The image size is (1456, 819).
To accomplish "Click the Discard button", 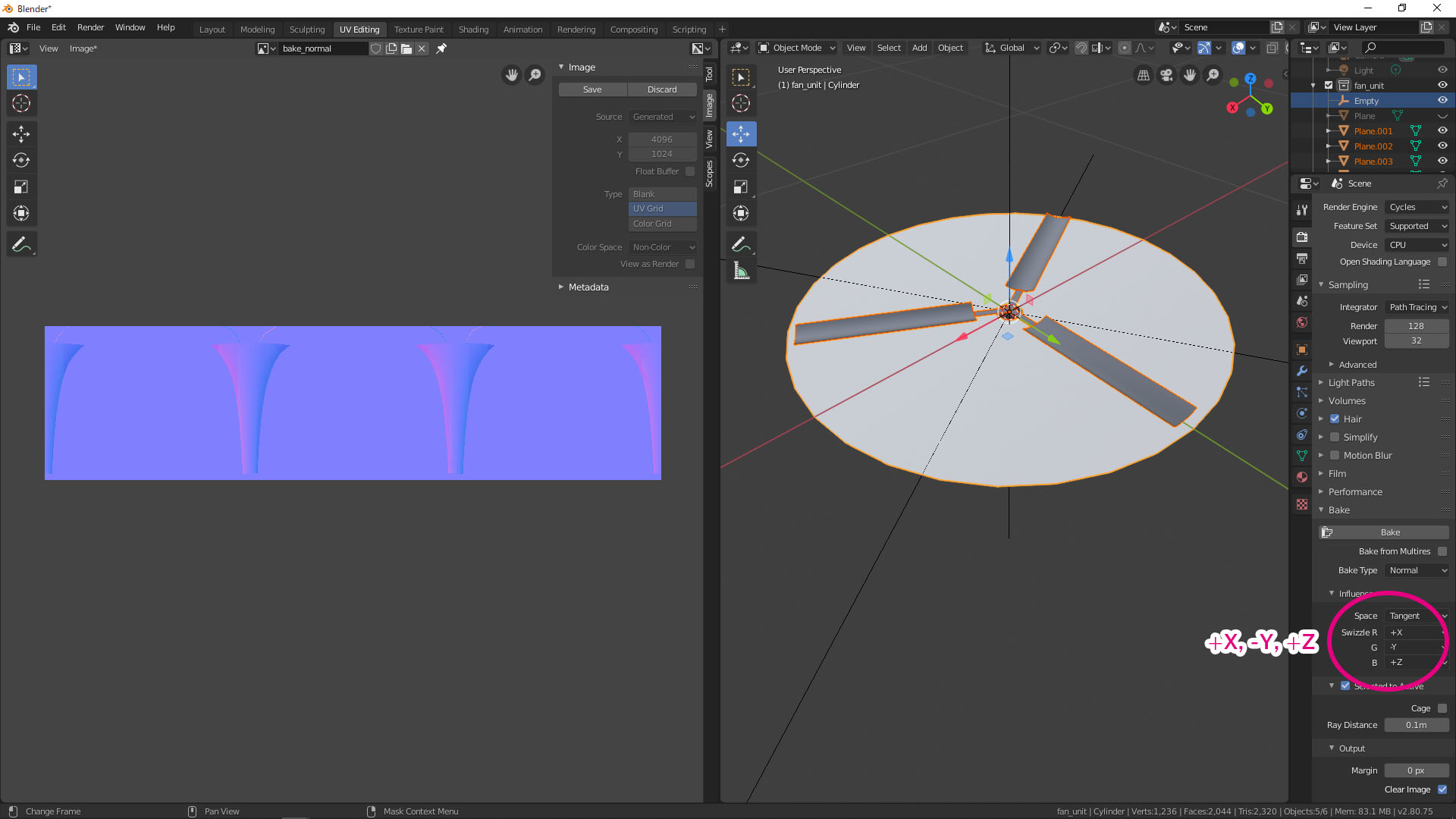I will pos(662,89).
